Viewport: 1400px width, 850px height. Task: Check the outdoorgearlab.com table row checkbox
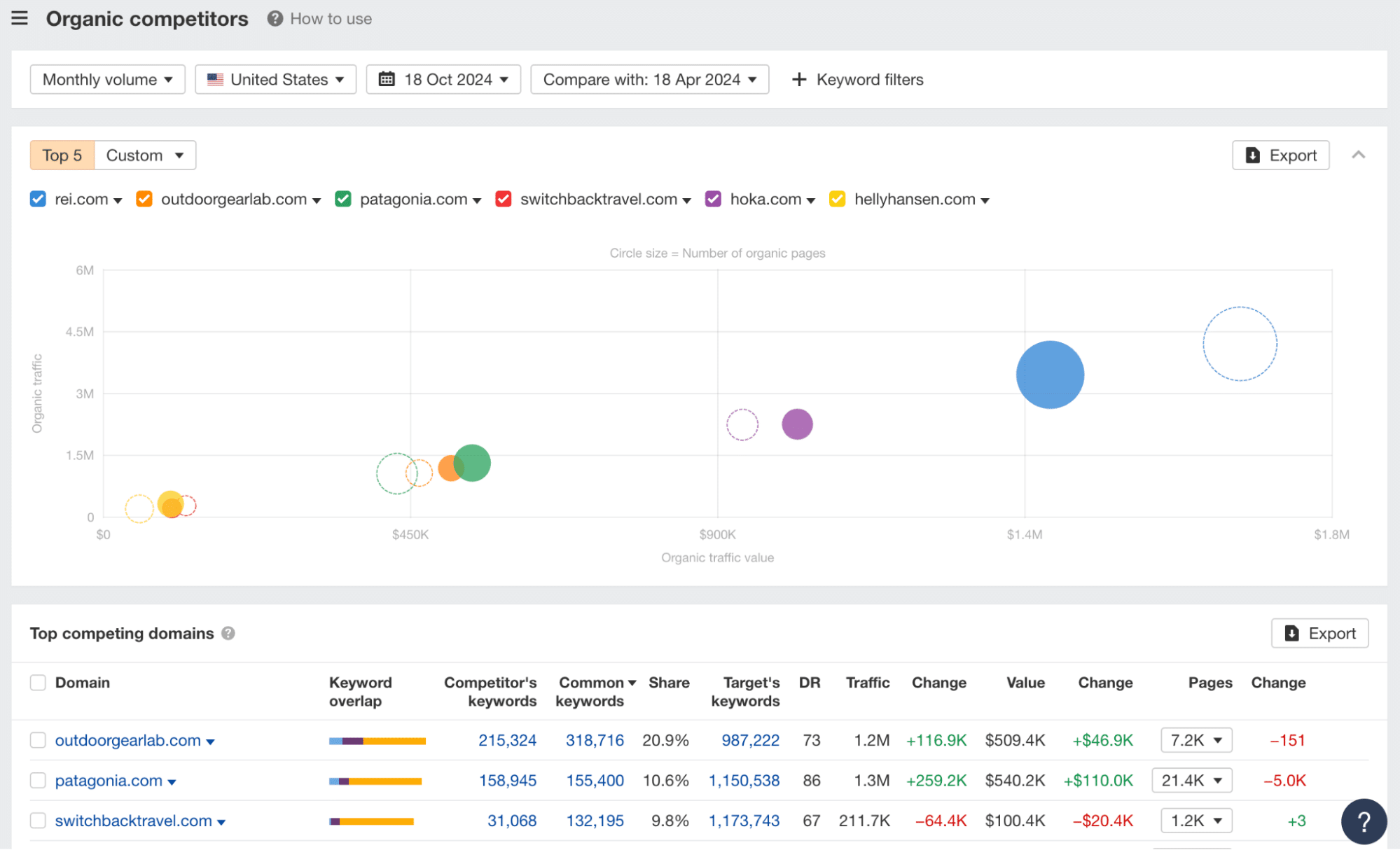(38, 740)
